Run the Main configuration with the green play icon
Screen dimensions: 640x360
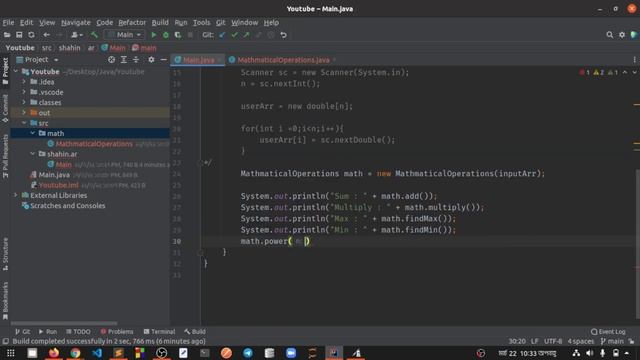tap(153, 35)
